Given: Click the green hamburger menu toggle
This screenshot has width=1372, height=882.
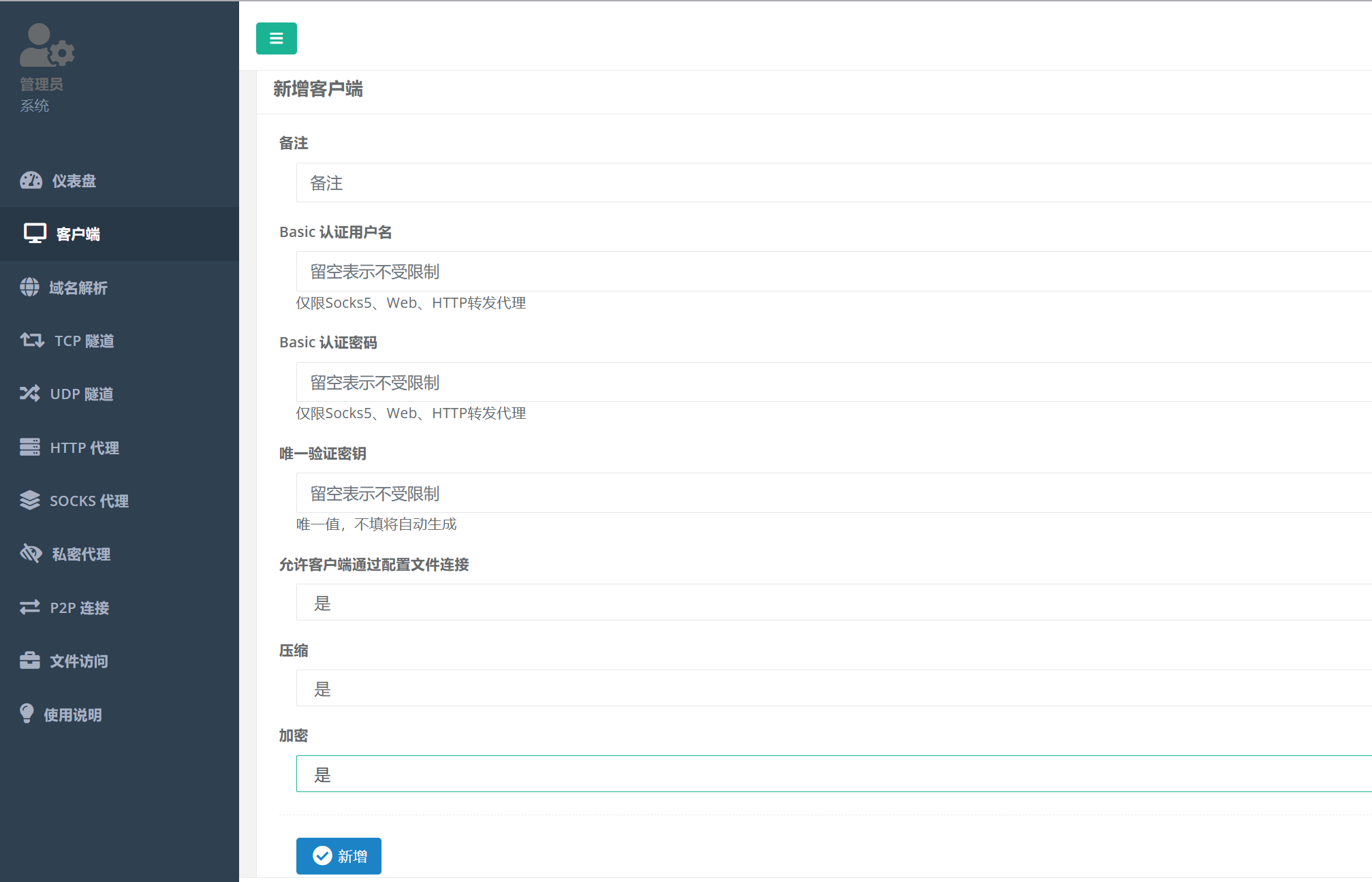Looking at the screenshot, I should point(276,39).
